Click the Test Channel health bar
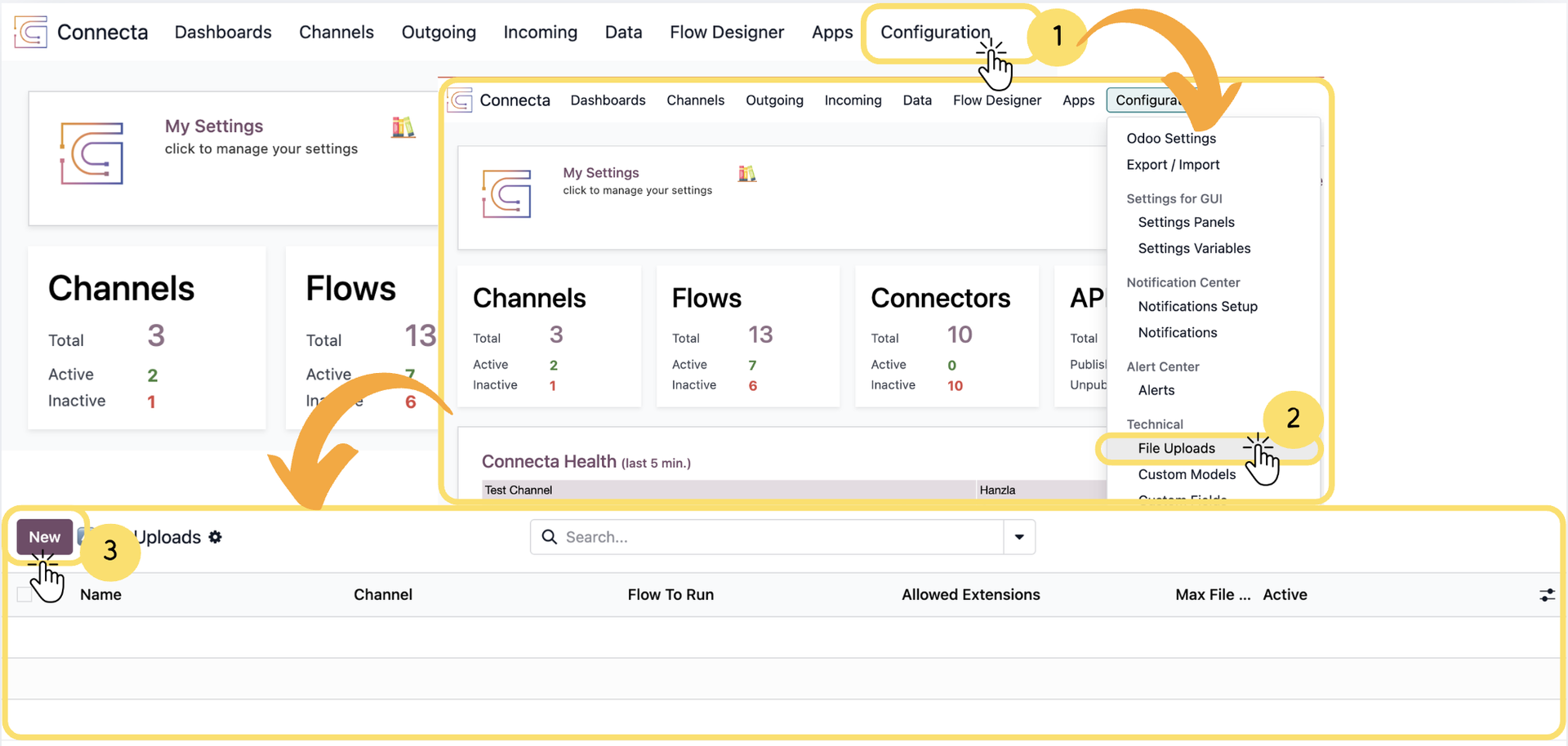This screenshot has width=1568, height=746. coord(729,490)
